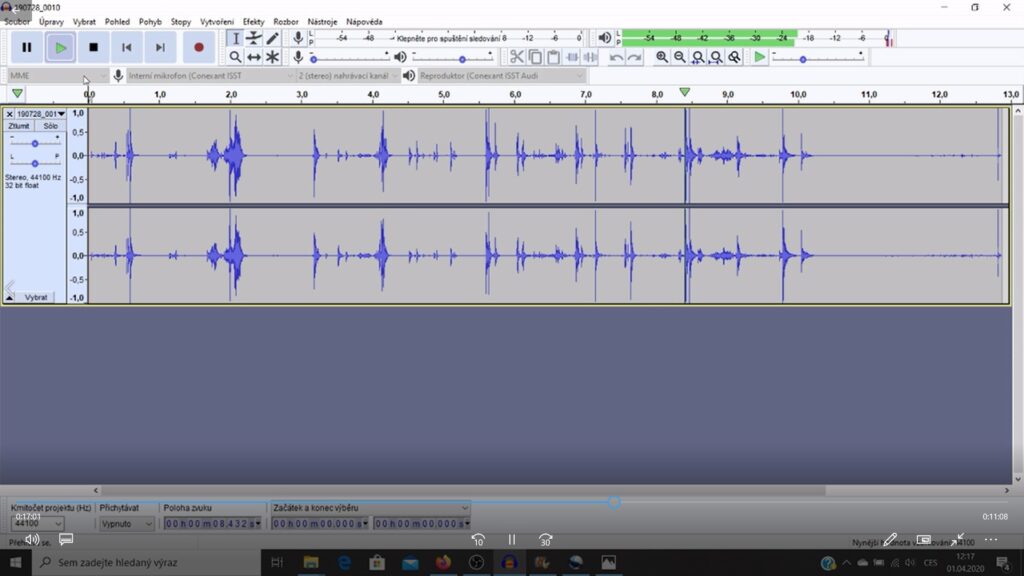Screen dimensions: 1024x576
Task: Adjust the track gain slider
Action: (x=34, y=143)
